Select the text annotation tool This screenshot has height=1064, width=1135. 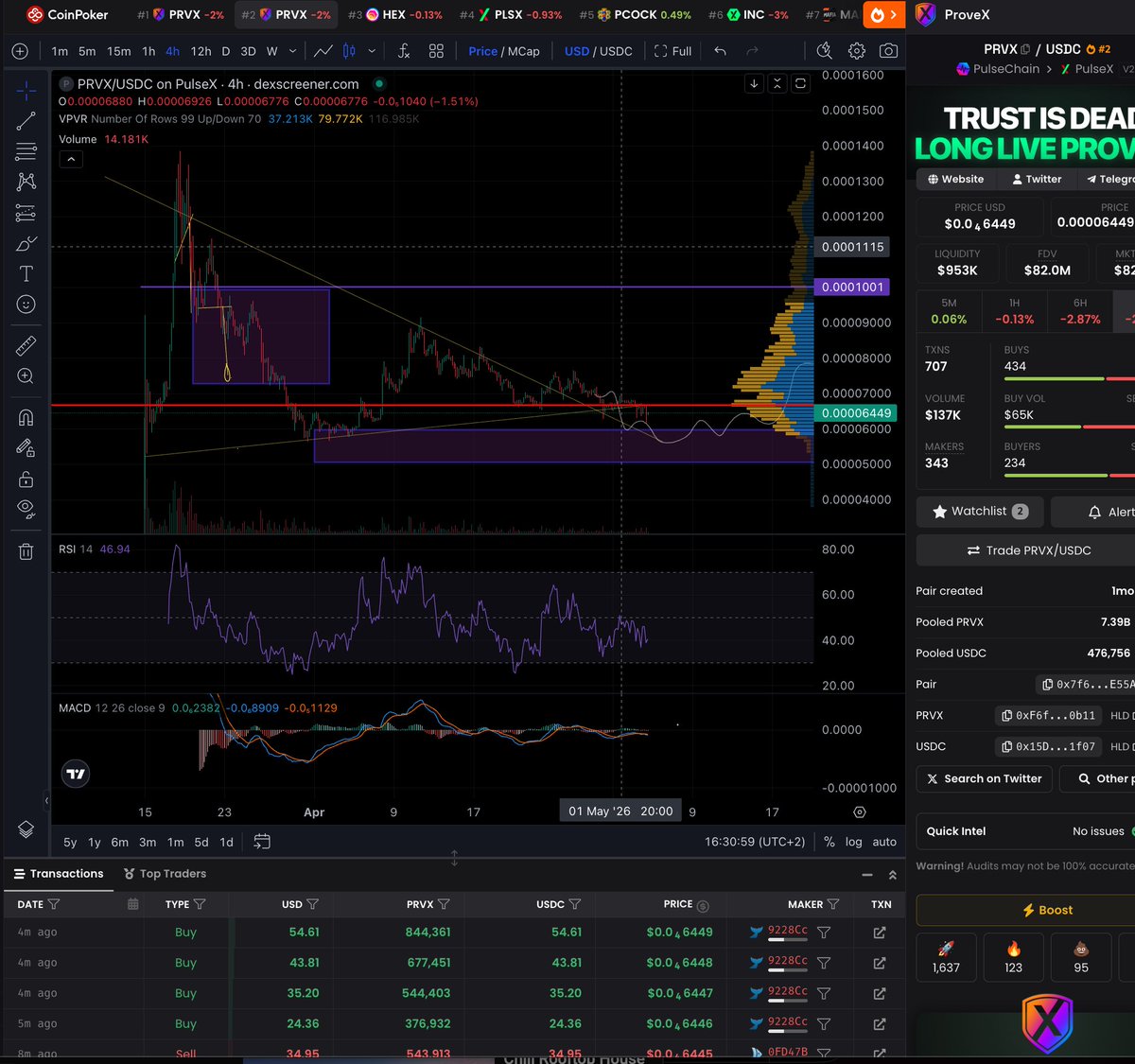click(26, 273)
